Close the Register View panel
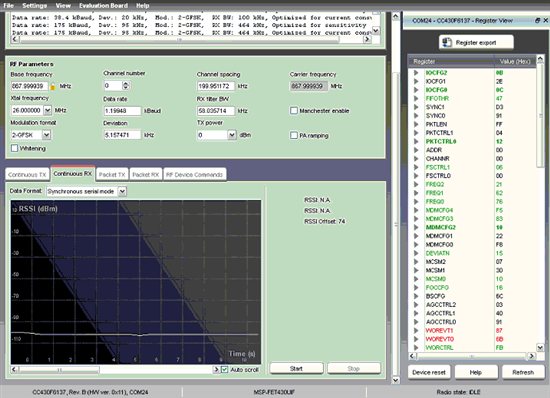Screen dimensions: 550x398 (x=546, y=20)
